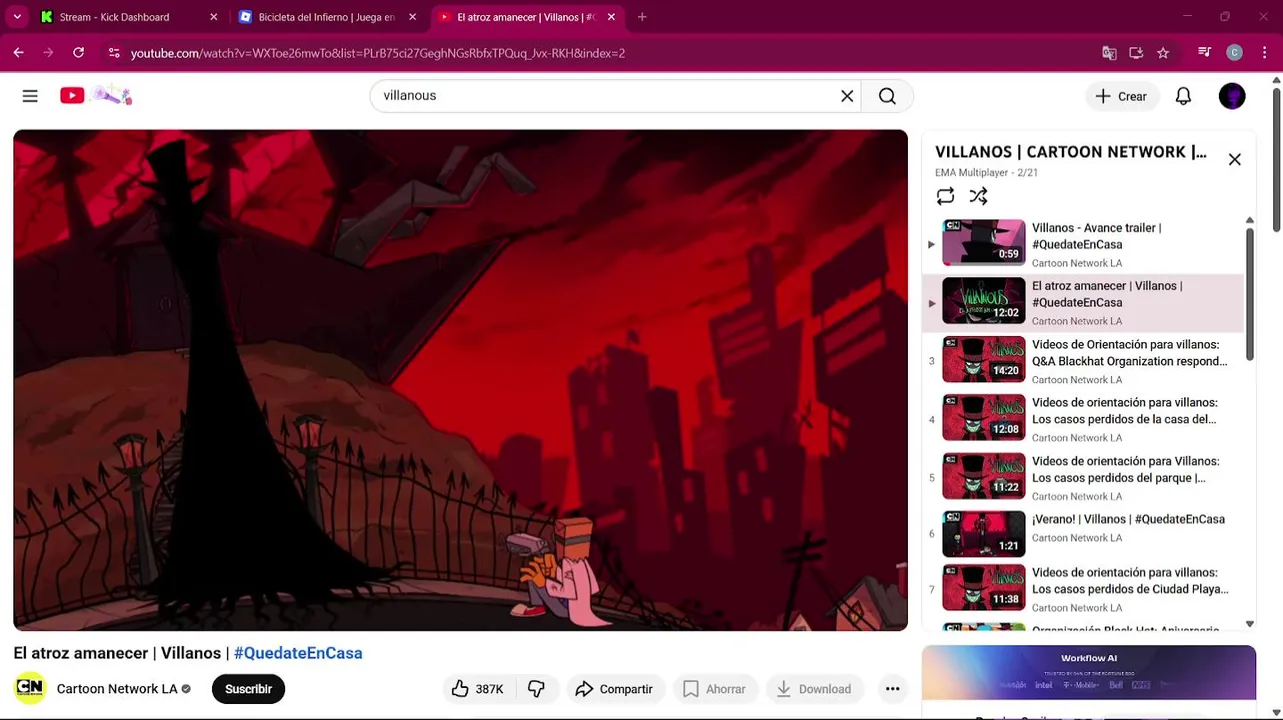Open the translate page icon

(x=1109, y=53)
